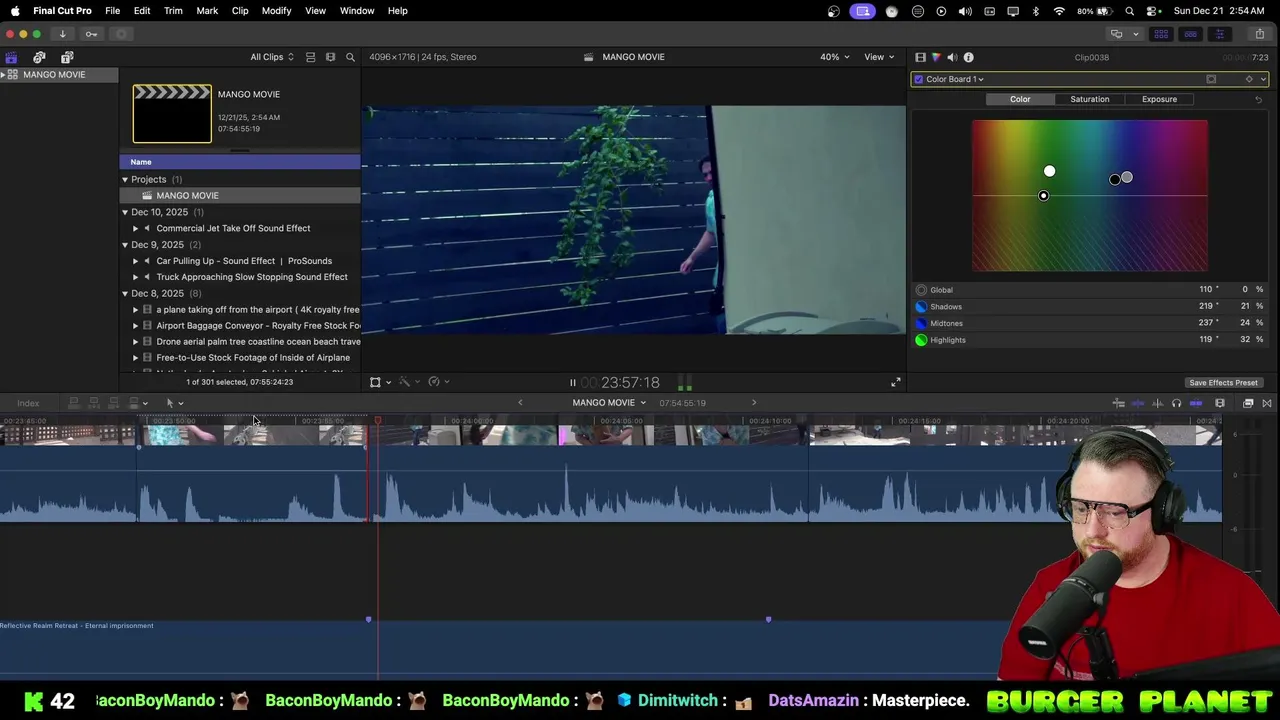Enter full screen viewer playback
Image resolution: width=1280 pixels, height=720 pixels.
896,382
